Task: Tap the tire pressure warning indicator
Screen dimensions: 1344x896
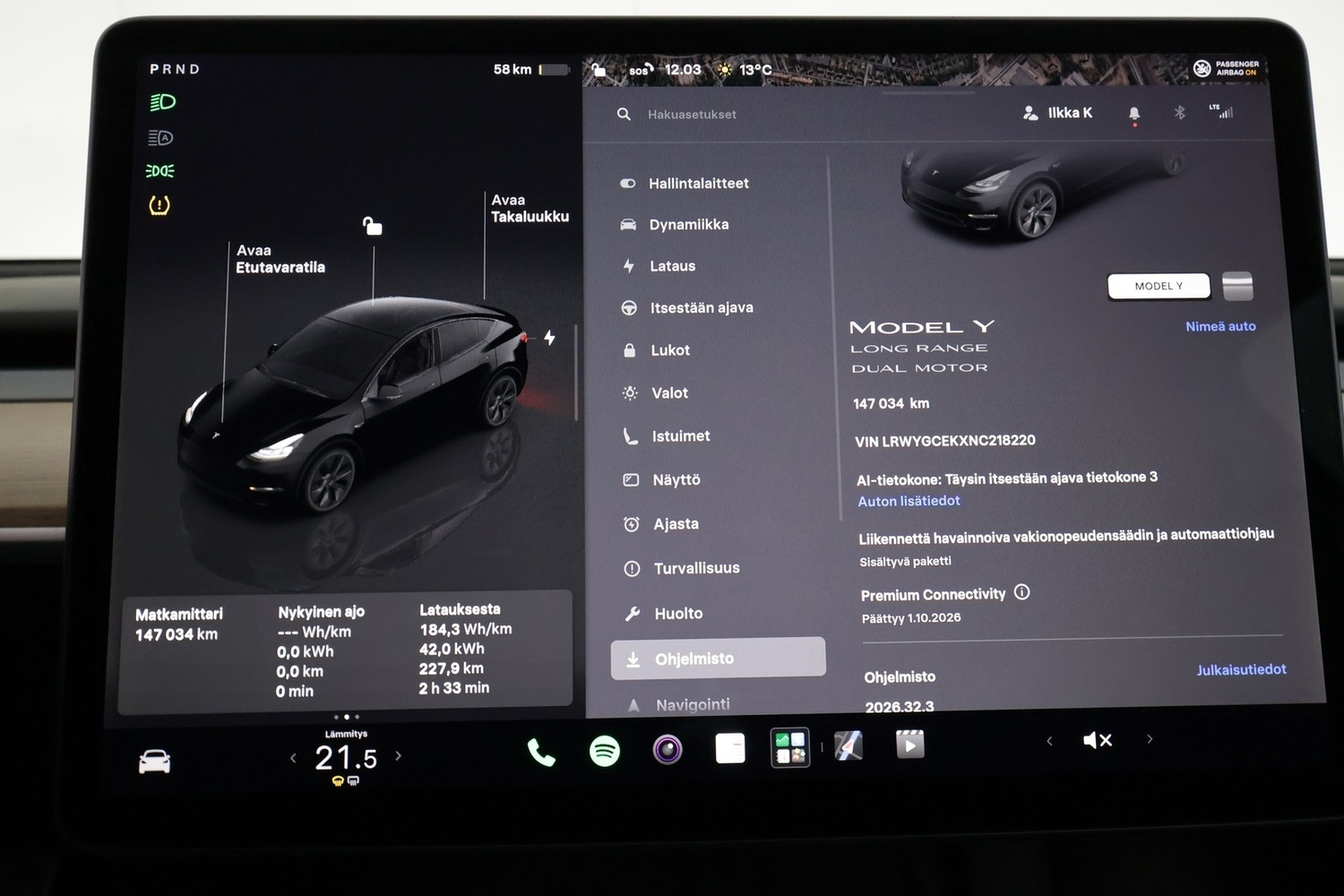Action: point(159,205)
